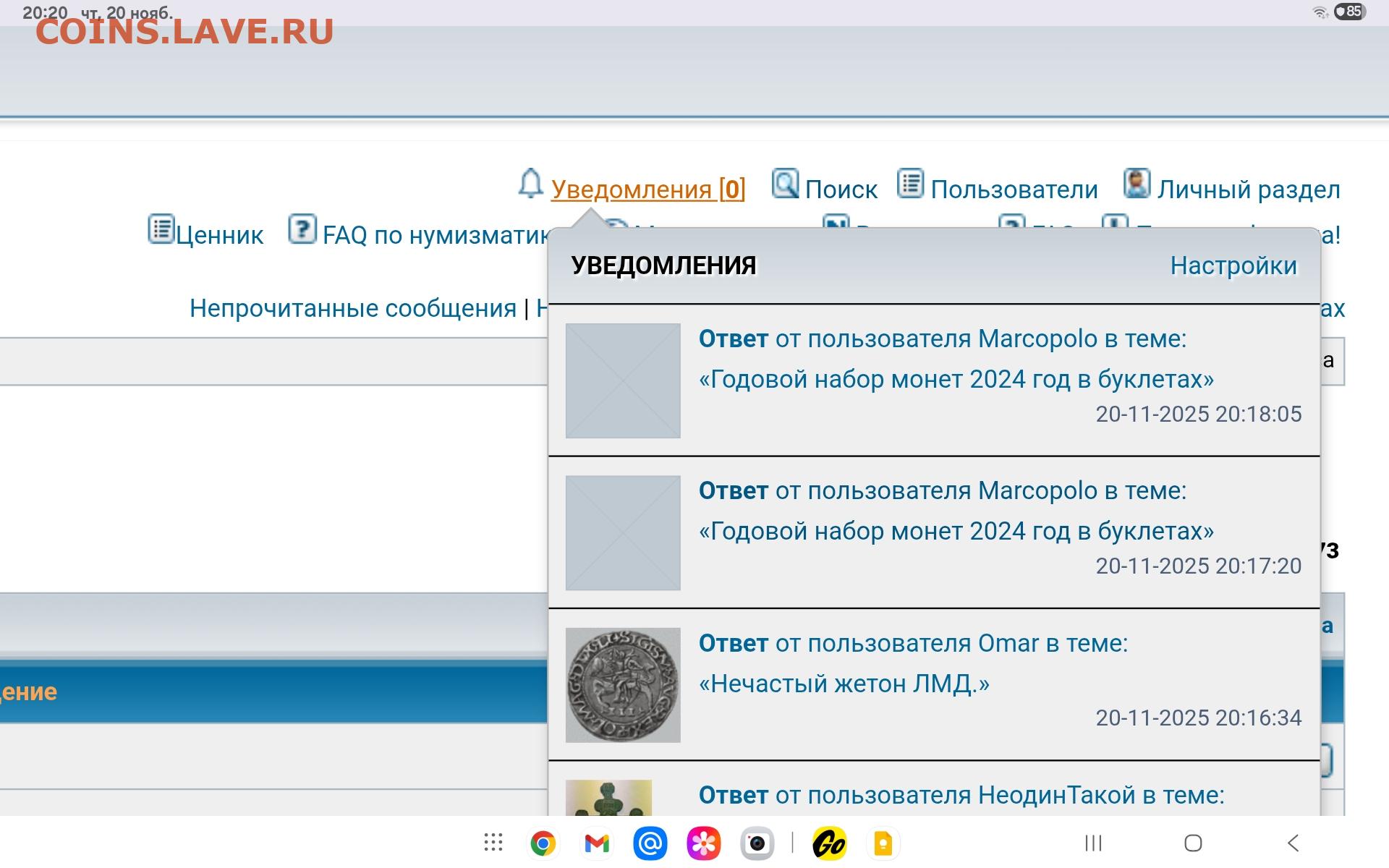Image resolution: width=1389 pixels, height=868 pixels.
Task: Open the app drawer grid icon
Action: [x=493, y=843]
